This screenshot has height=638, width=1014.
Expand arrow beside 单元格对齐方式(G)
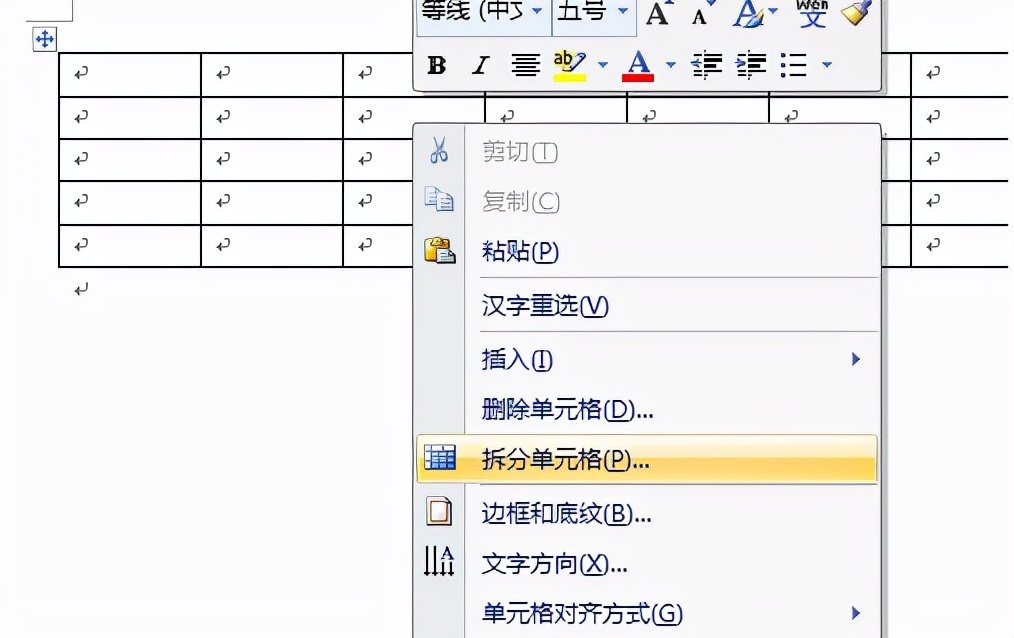pyautogui.click(x=856, y=613)
